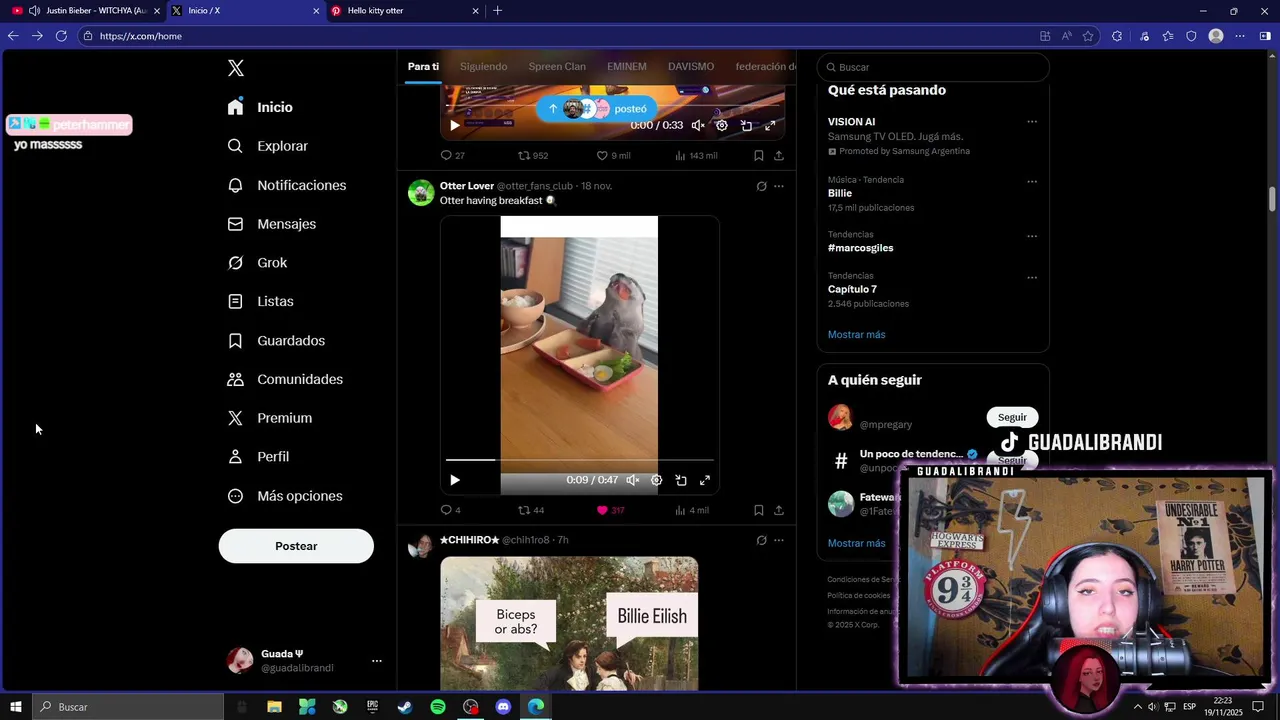Switch to Hello kitty otter Pinterest tab

click(x=405, y=11)
